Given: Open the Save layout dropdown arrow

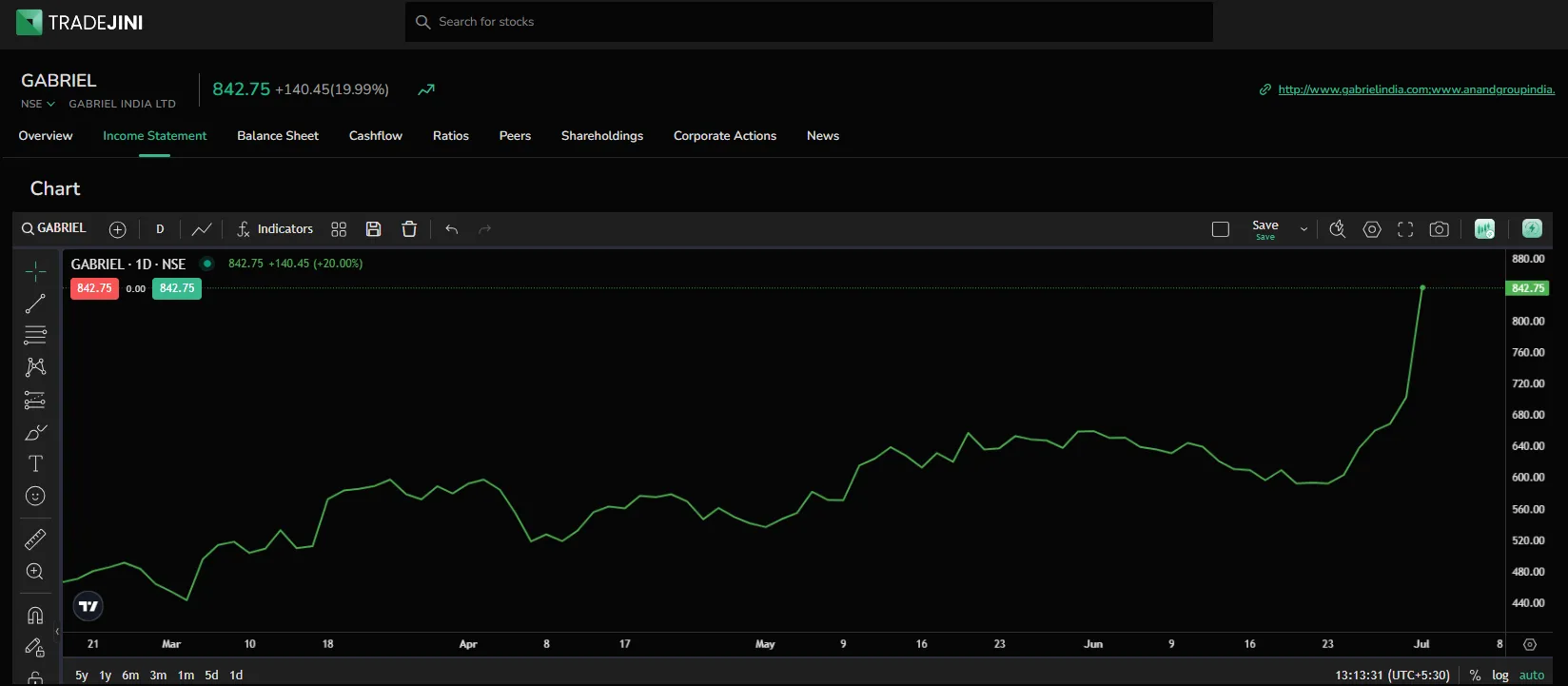Looking at the screenshot, I should click(x=1303, y=229).
